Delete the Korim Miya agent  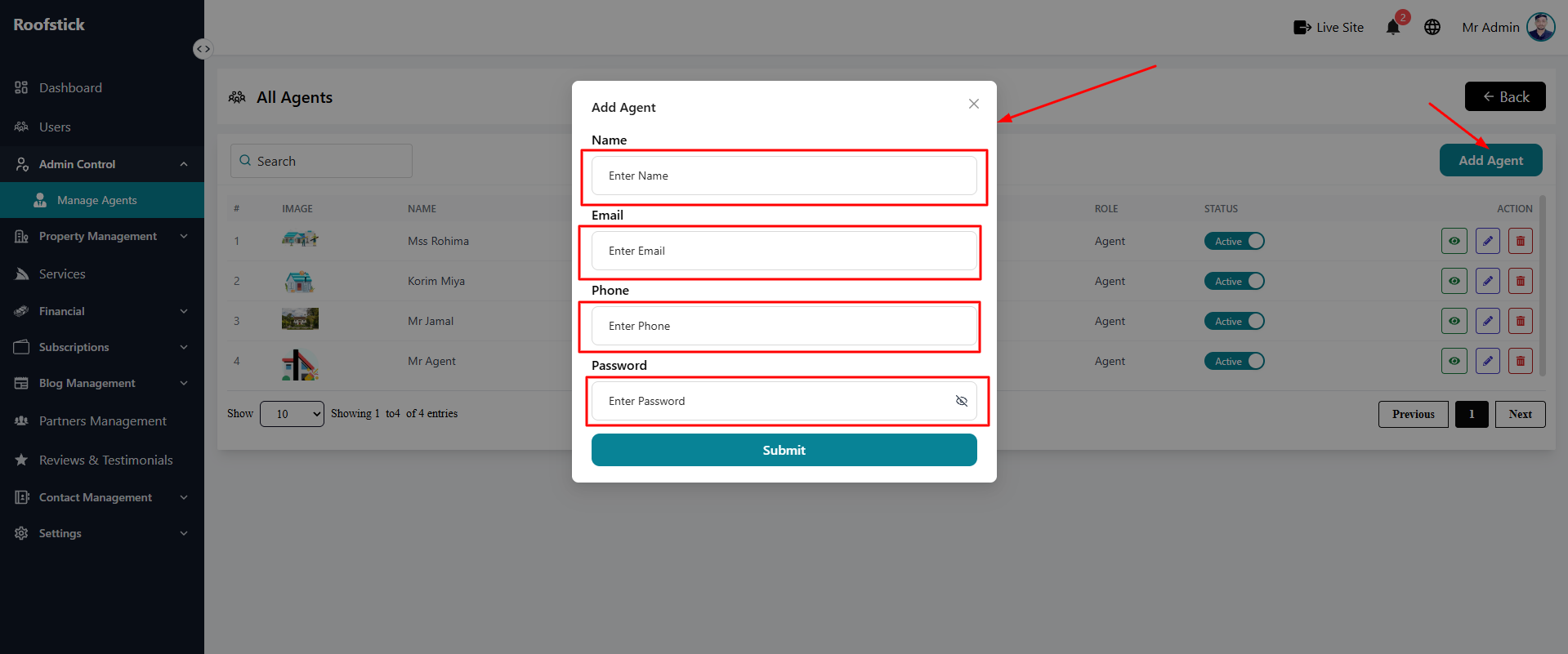tap(1521, 281)
